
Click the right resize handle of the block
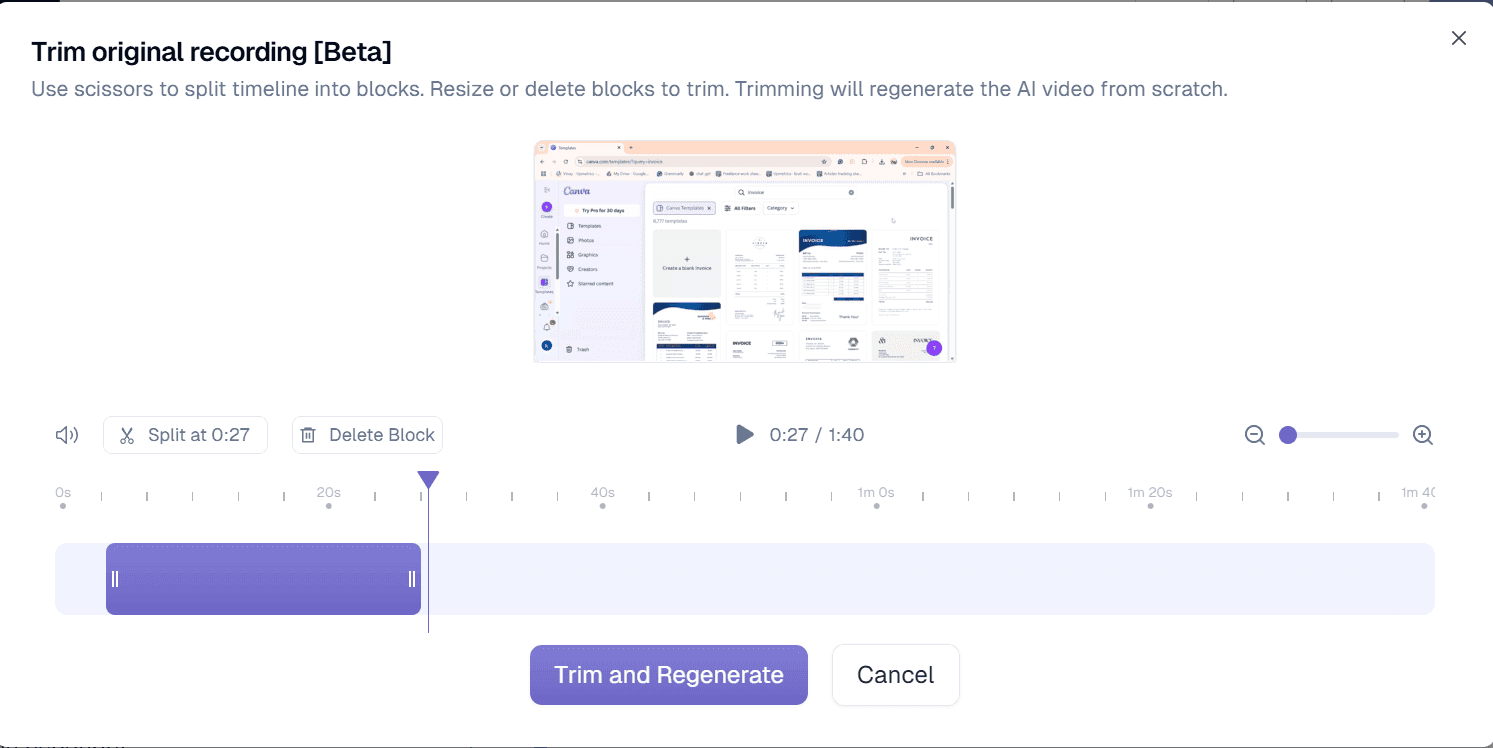point(411,578)
